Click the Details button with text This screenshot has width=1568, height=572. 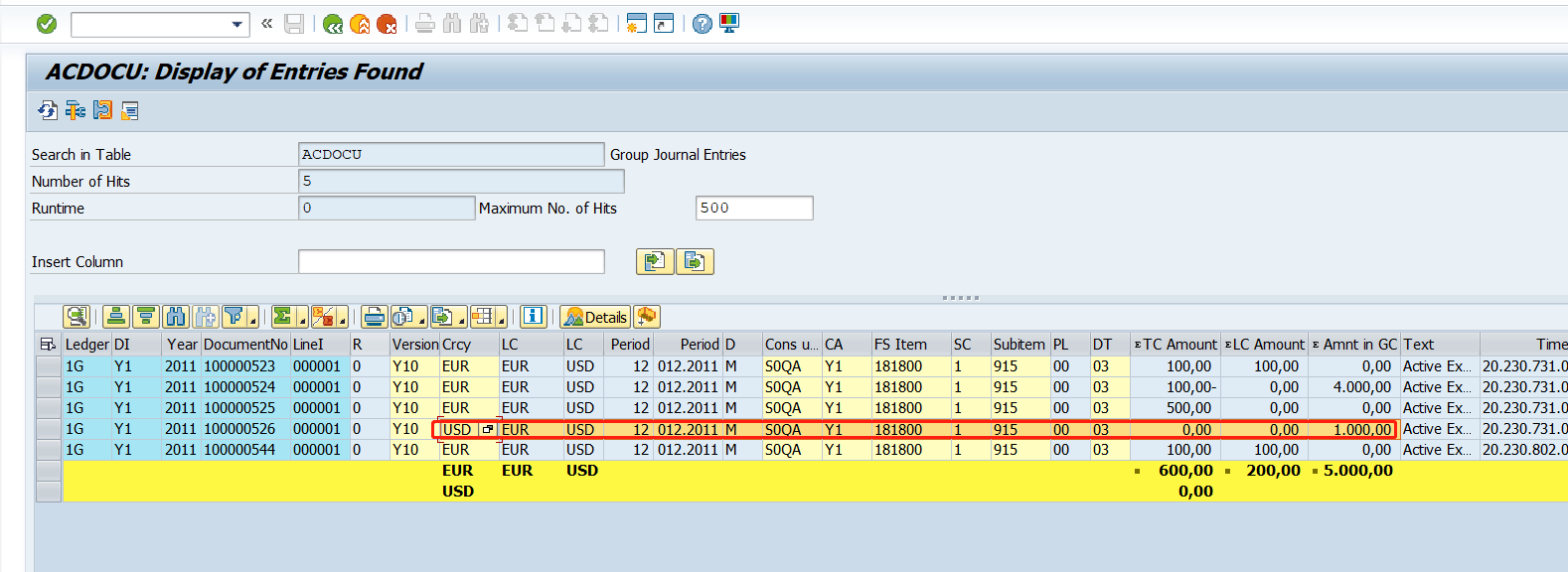[x=595, y=317]
